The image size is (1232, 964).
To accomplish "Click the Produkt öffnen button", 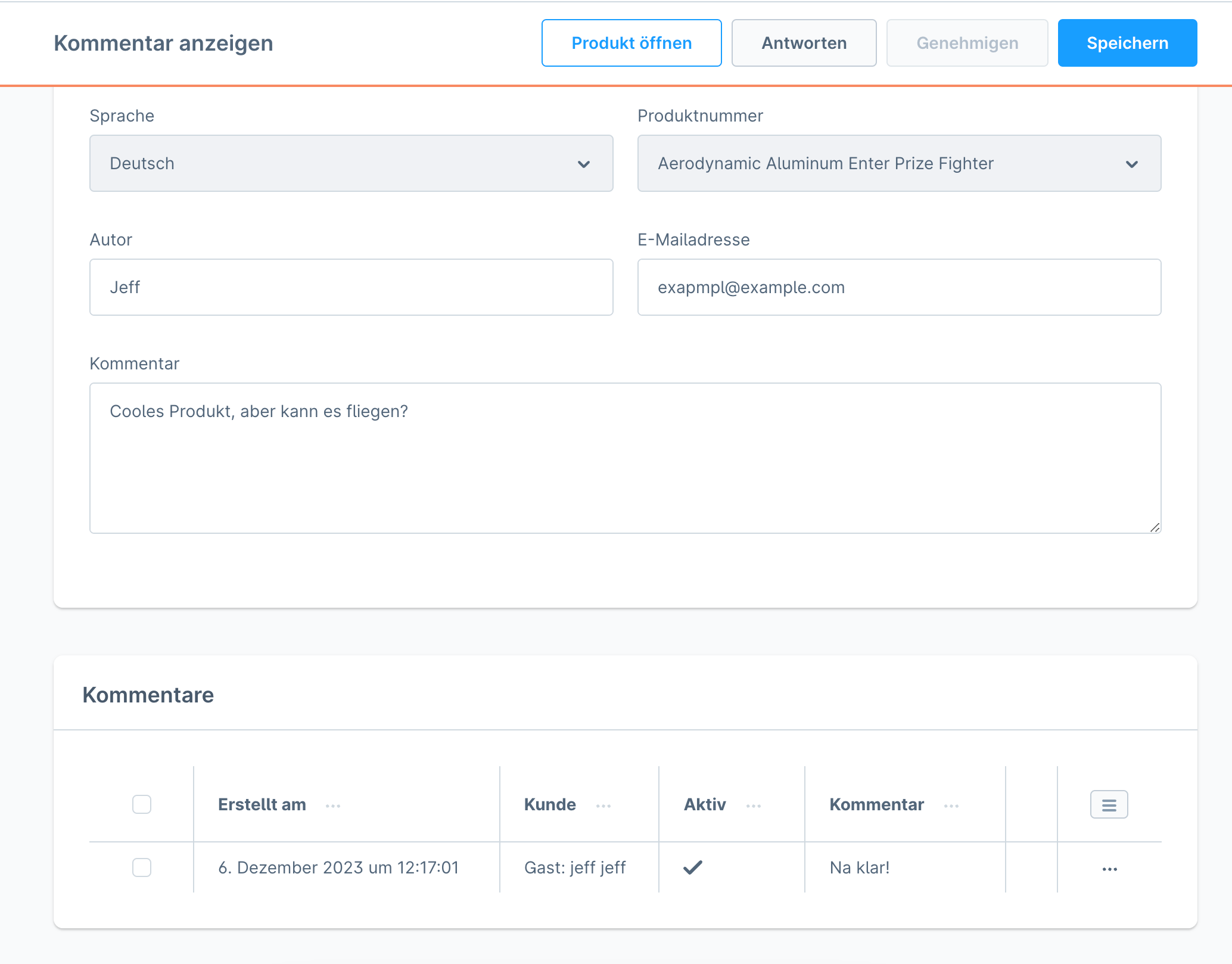I will coord(631,43).
